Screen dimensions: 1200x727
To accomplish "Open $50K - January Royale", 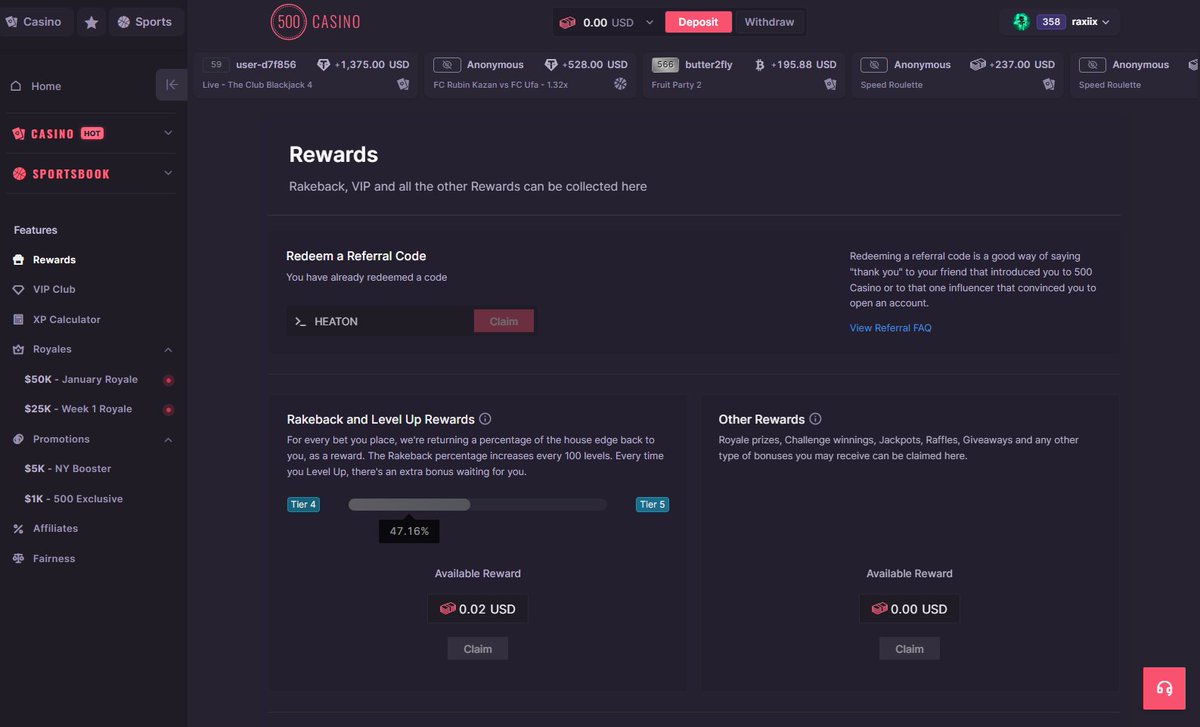I will click(81, 379).
